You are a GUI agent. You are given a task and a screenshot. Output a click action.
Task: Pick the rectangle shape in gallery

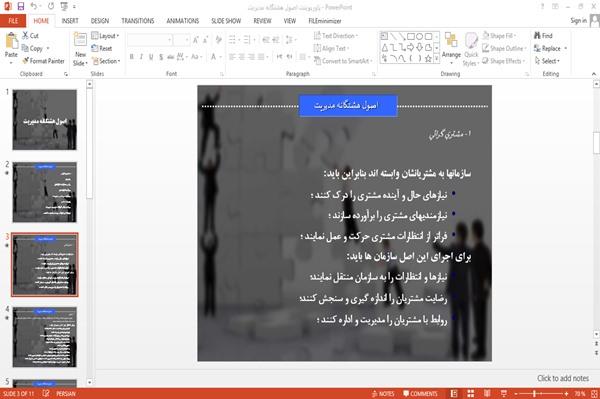click(x=411, y=36)
